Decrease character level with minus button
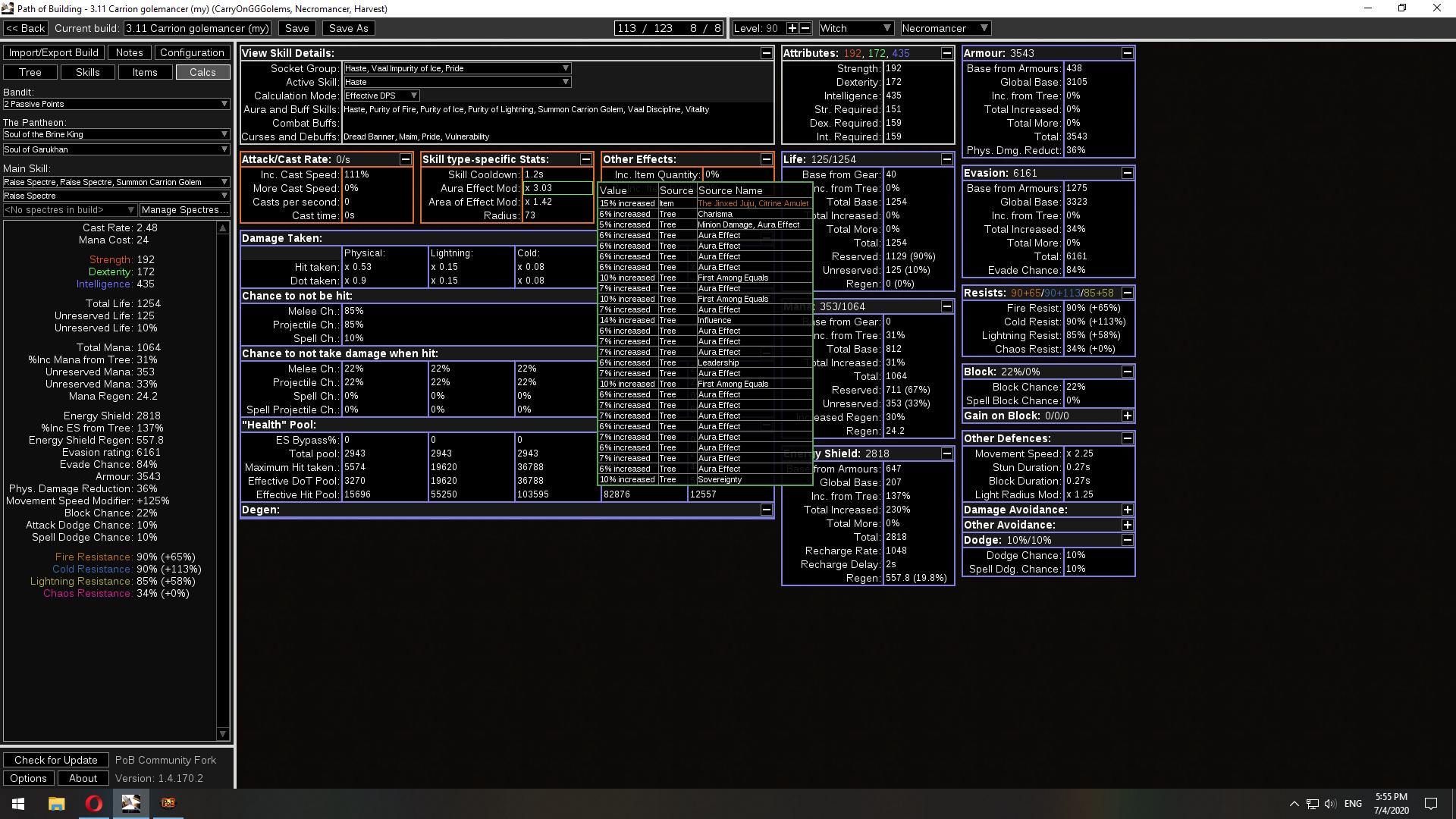This screenshot has height=819, width=1456. click(805, 28)
